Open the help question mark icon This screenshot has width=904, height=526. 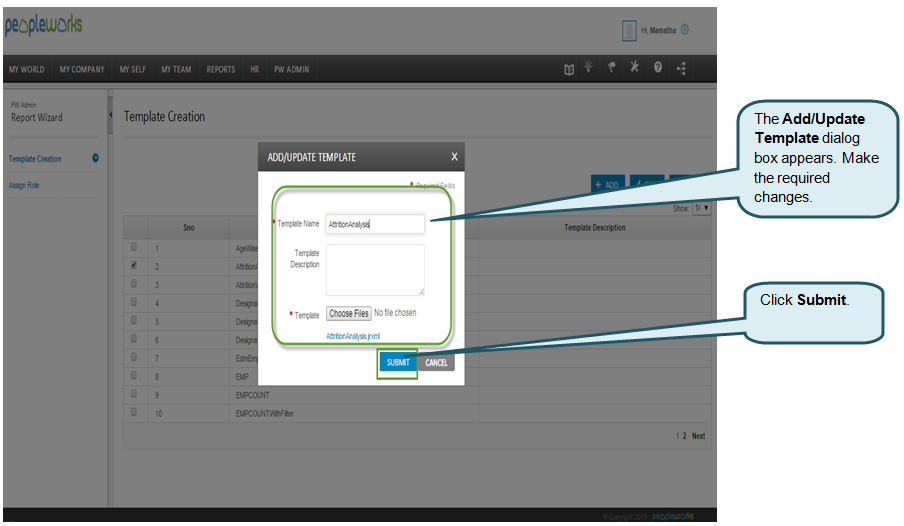658,68
